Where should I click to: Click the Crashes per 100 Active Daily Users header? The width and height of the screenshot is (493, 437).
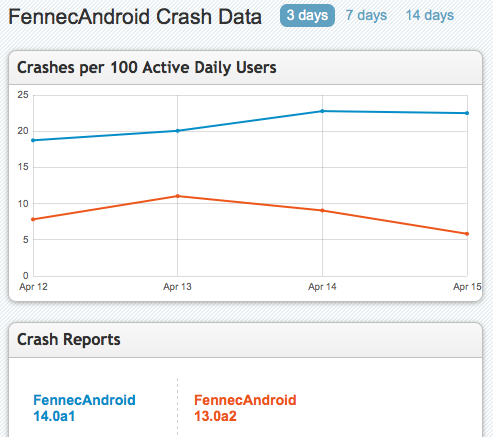[147, 68]
